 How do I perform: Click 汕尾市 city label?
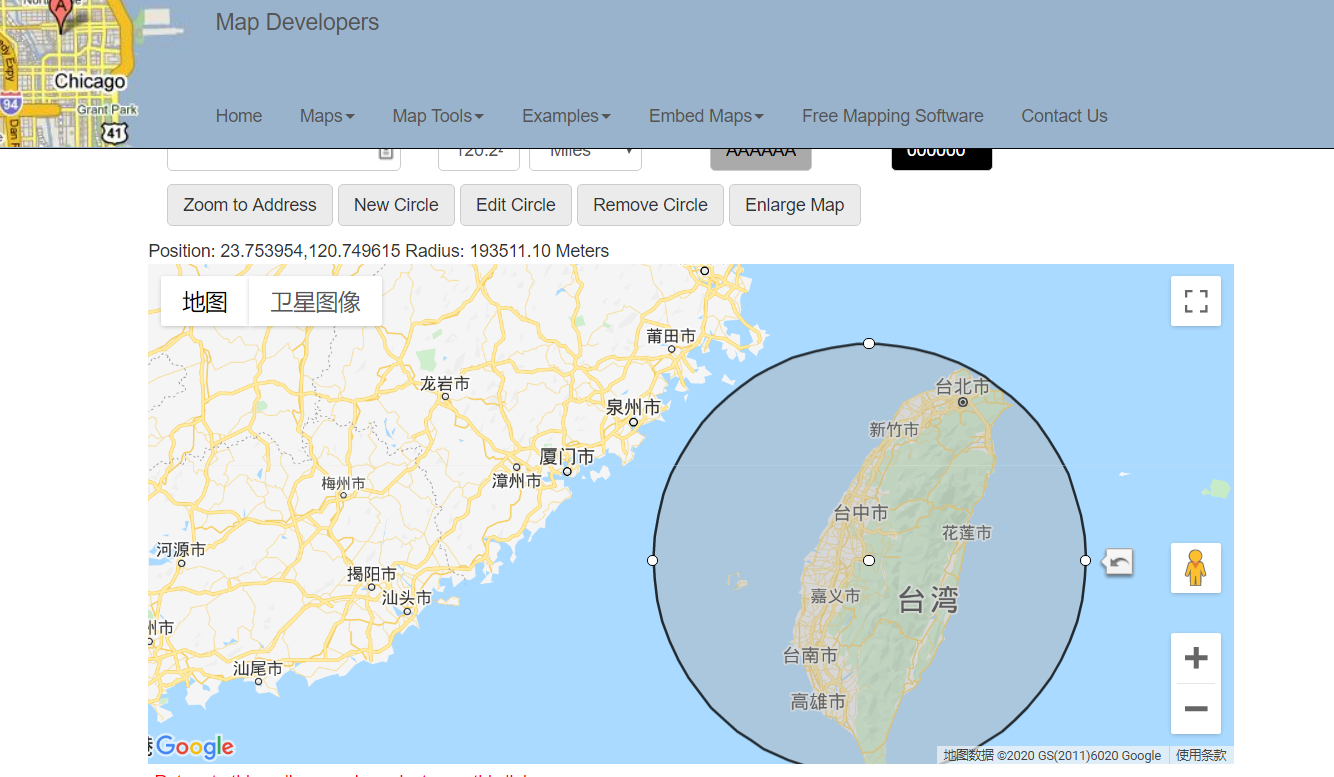point(258,668)
